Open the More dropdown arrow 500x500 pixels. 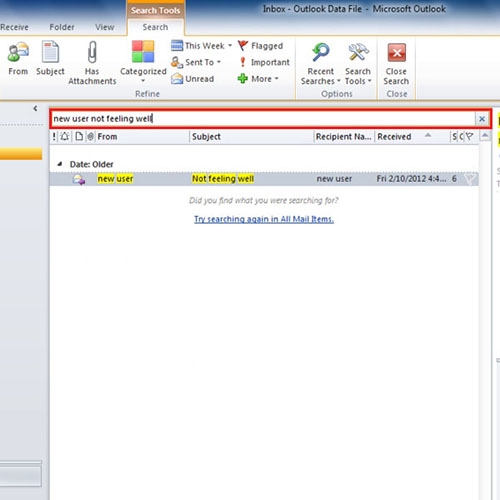click(x=276, y=79)
